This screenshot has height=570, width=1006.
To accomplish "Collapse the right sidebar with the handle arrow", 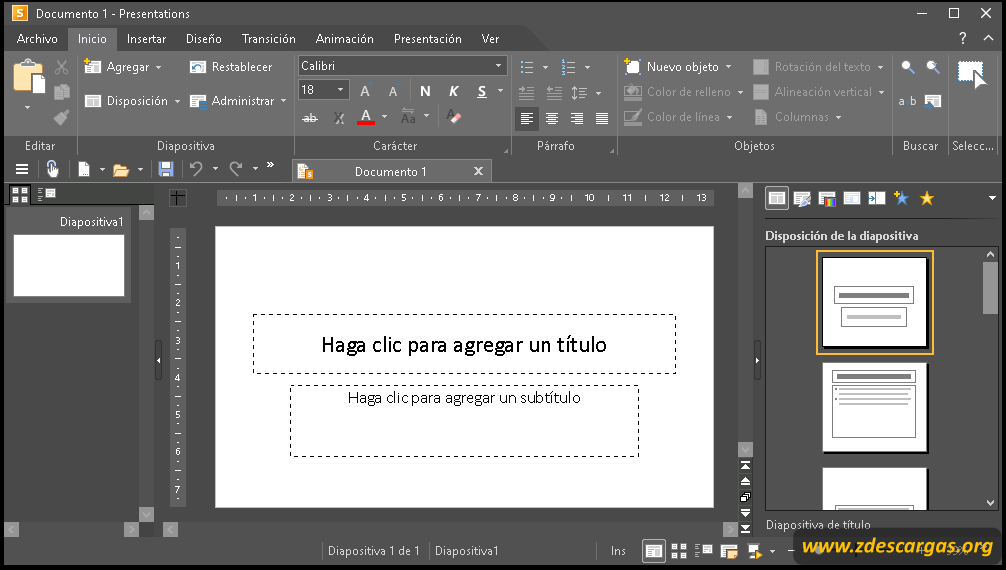I will click(x=757, y=360).
